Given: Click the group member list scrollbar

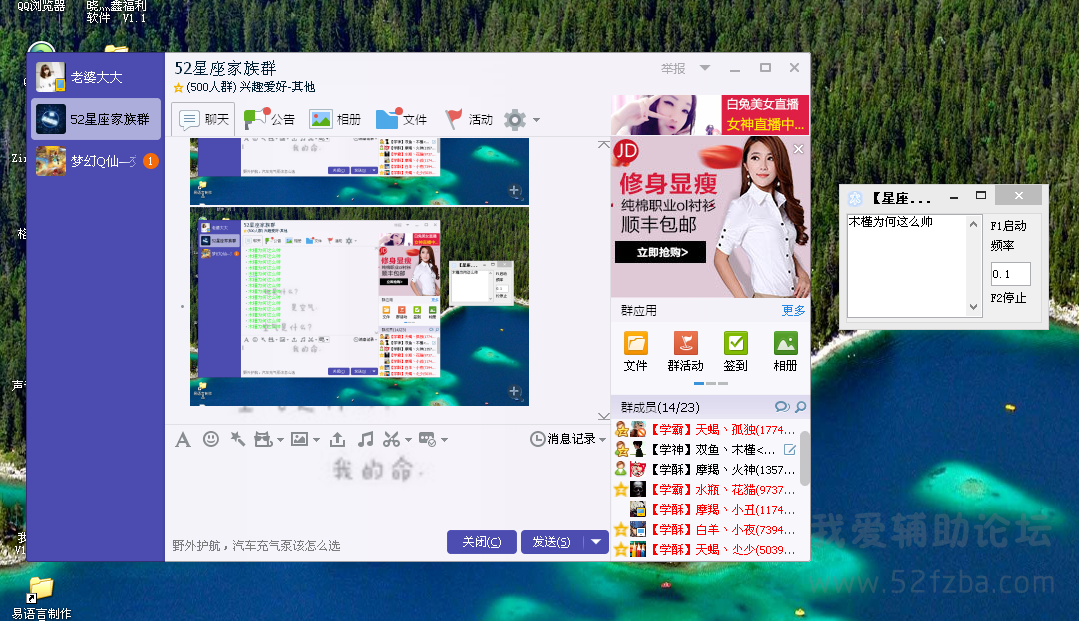Looking at the screenshot, I should (x=805, y=460).
